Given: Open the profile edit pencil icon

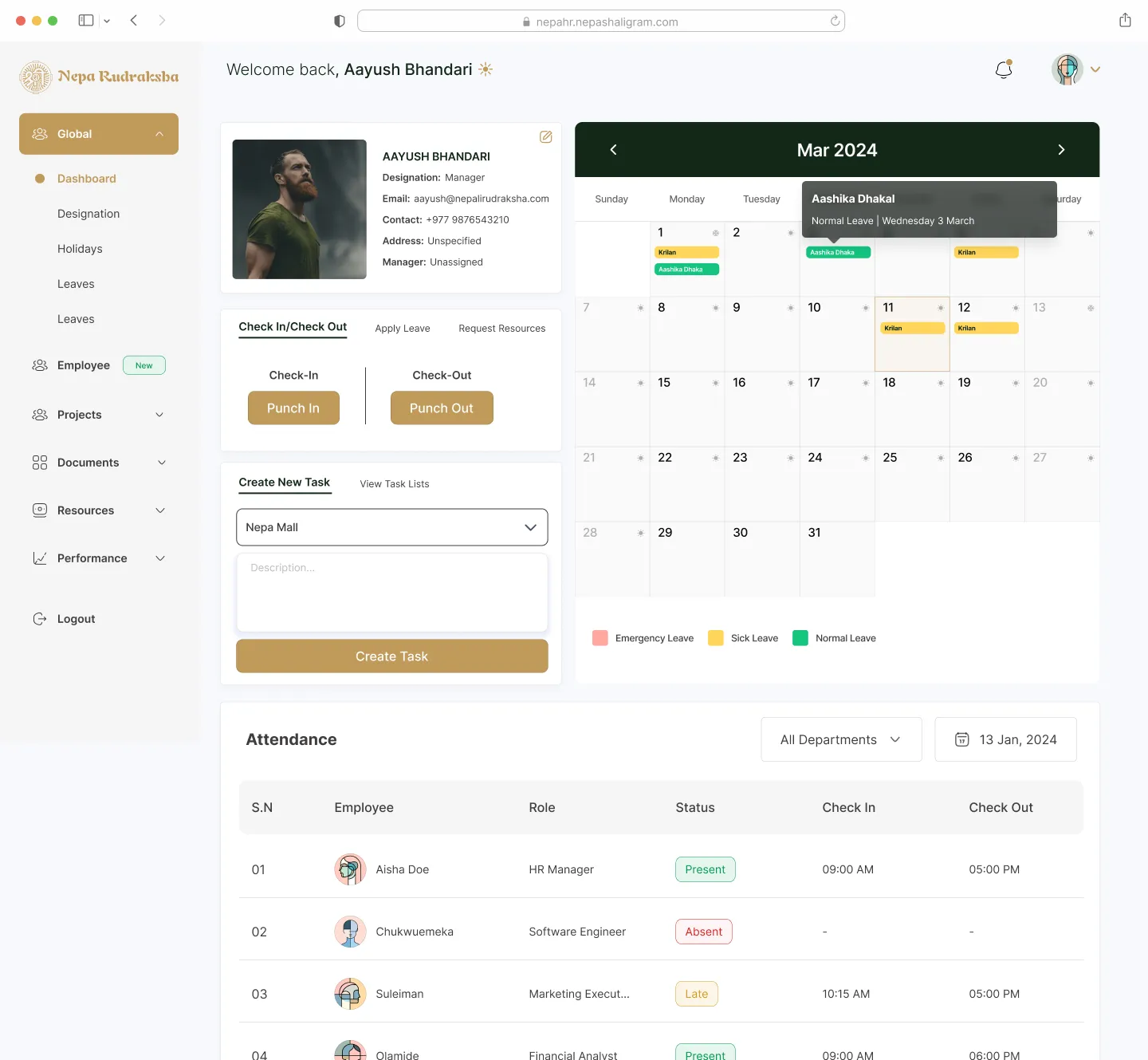Looking at the screenshot, I should point(545,137).
